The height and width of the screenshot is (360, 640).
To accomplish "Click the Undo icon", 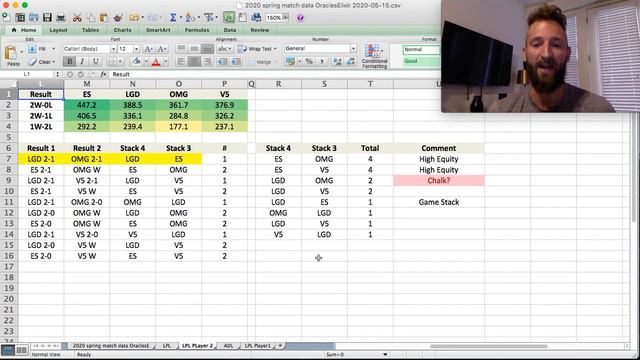I will point(133,17).
